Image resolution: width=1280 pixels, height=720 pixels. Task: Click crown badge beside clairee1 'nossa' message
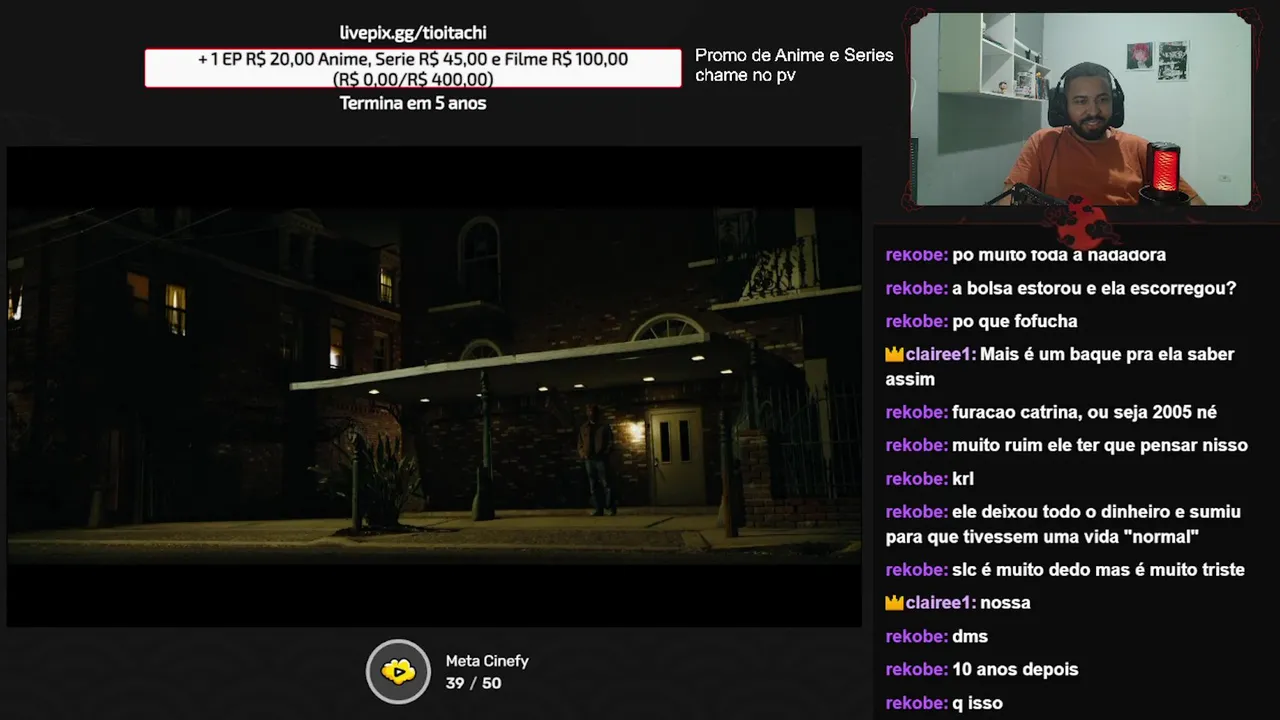coord(894,602)
